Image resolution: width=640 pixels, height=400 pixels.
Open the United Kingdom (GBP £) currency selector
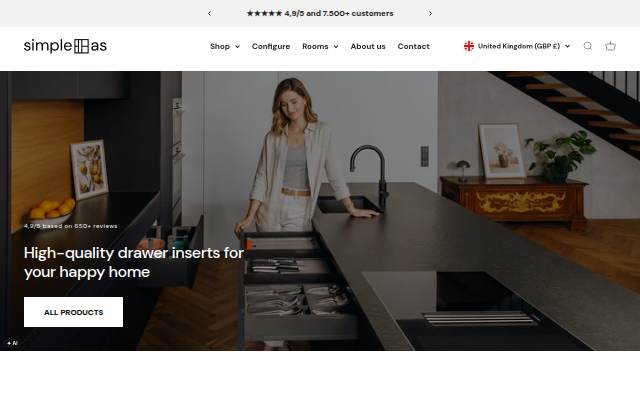(517, 46)
